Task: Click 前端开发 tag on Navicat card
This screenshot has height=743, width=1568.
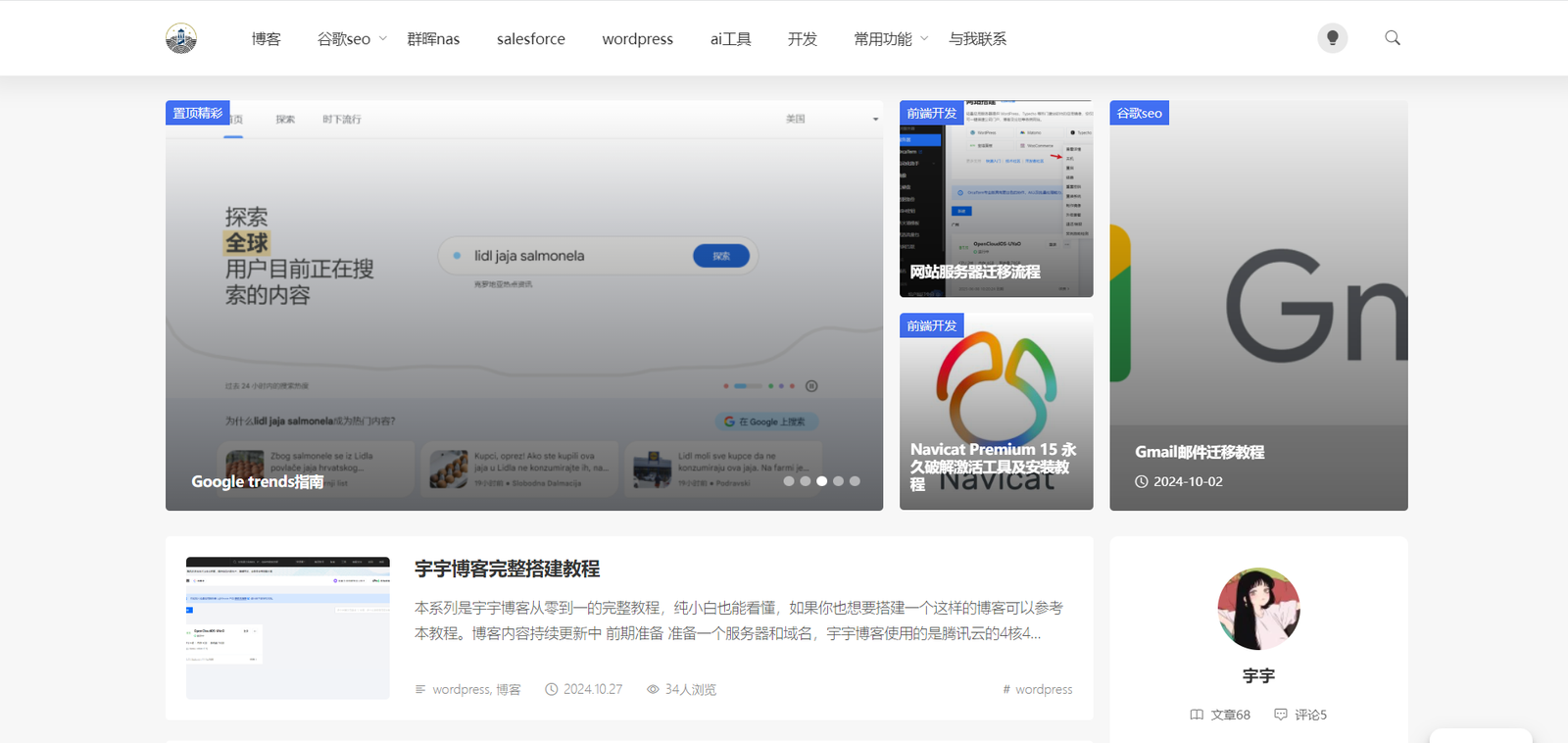Action: [x=932, y=325]
